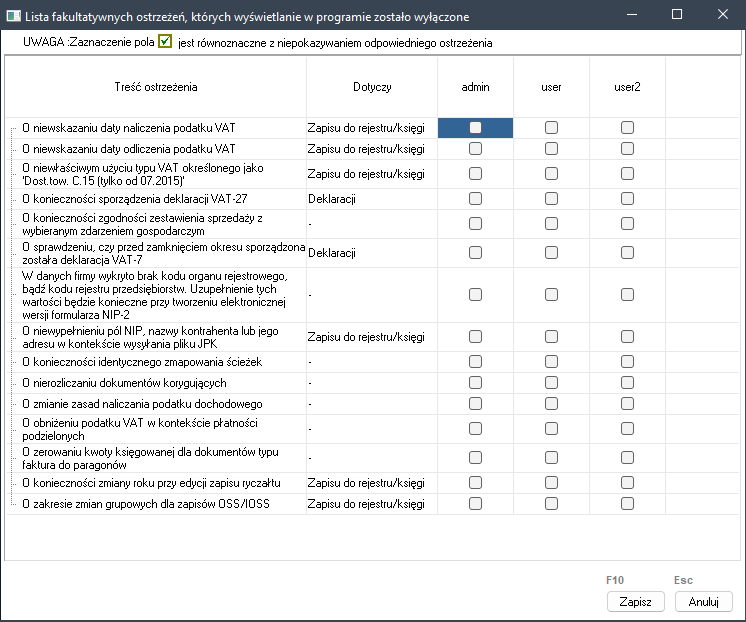Tick user checkbox for 'formularza NIP-2' warning
746x622 pixels.
pyautogui.click(x=551, y=295)
